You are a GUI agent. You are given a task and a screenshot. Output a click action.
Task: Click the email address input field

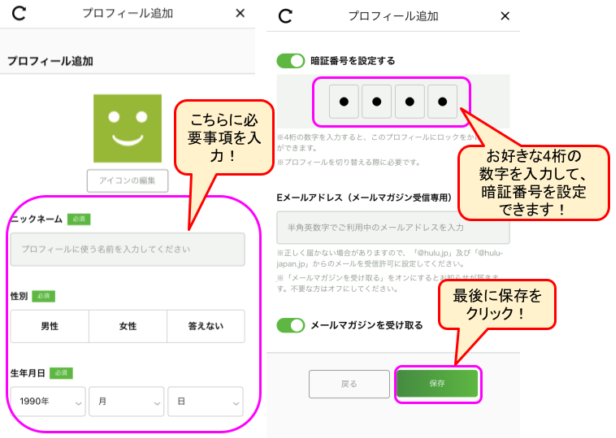click(393, 228)
